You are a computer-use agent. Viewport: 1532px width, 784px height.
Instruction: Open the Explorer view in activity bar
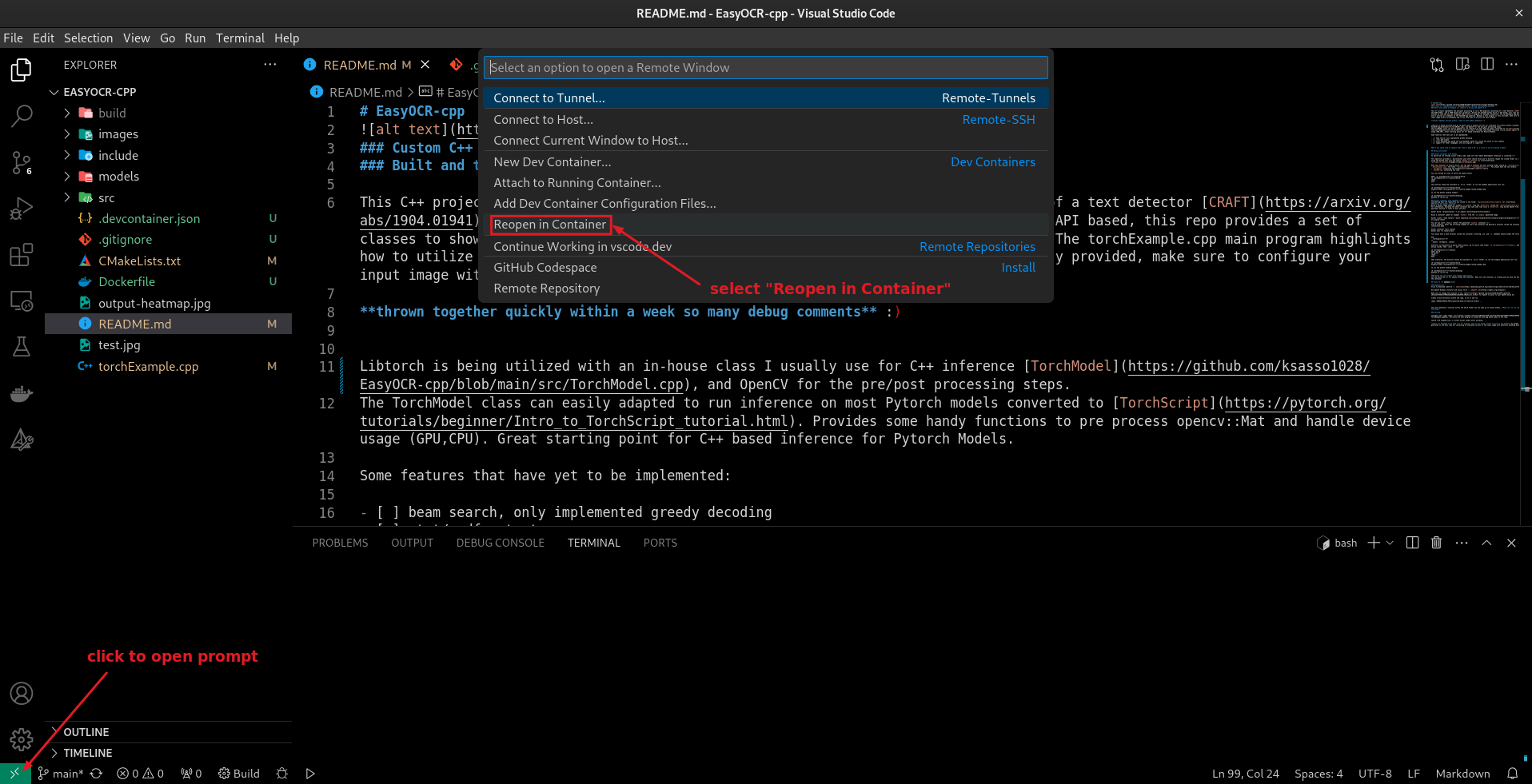click(22, 70)
